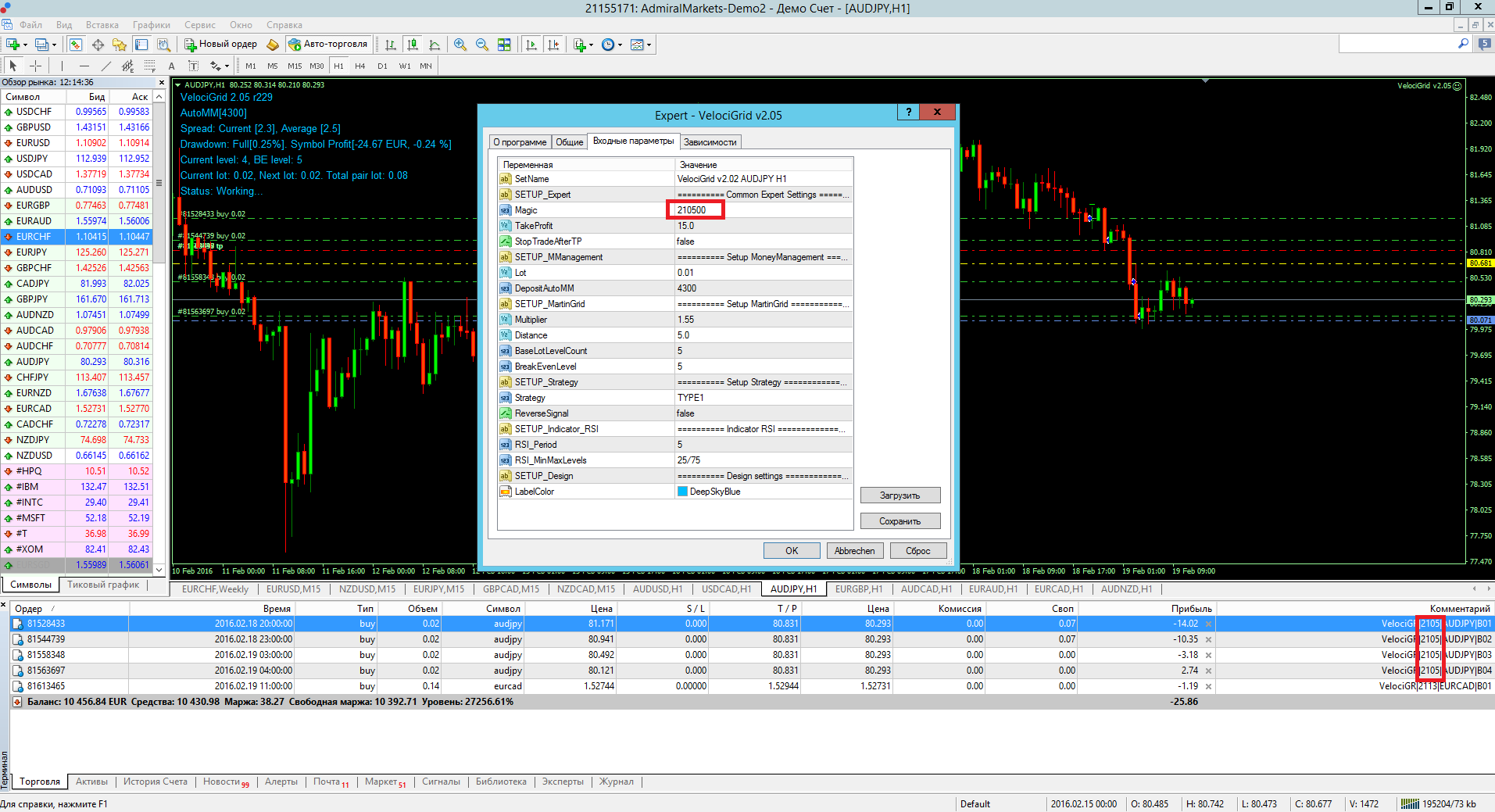Screen dimensions: 1495x812
Task: Toggle chart shift icon
Action: 554,45
